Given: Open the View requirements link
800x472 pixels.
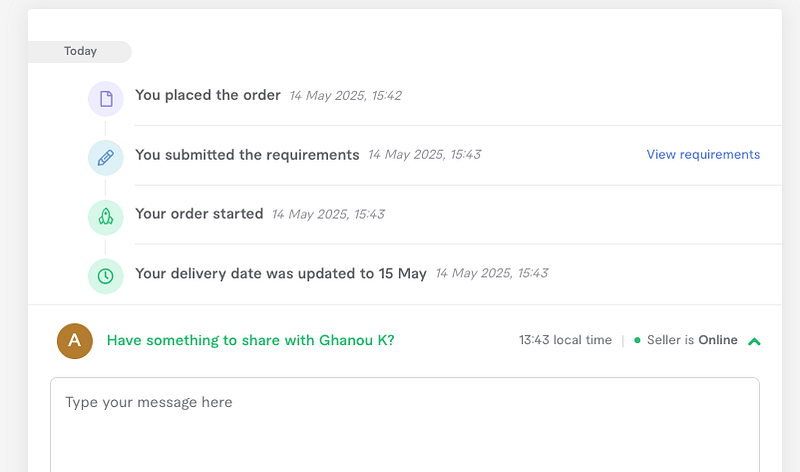Looking at the screenshot, I should pyautogui.click(x=703, y=155).
